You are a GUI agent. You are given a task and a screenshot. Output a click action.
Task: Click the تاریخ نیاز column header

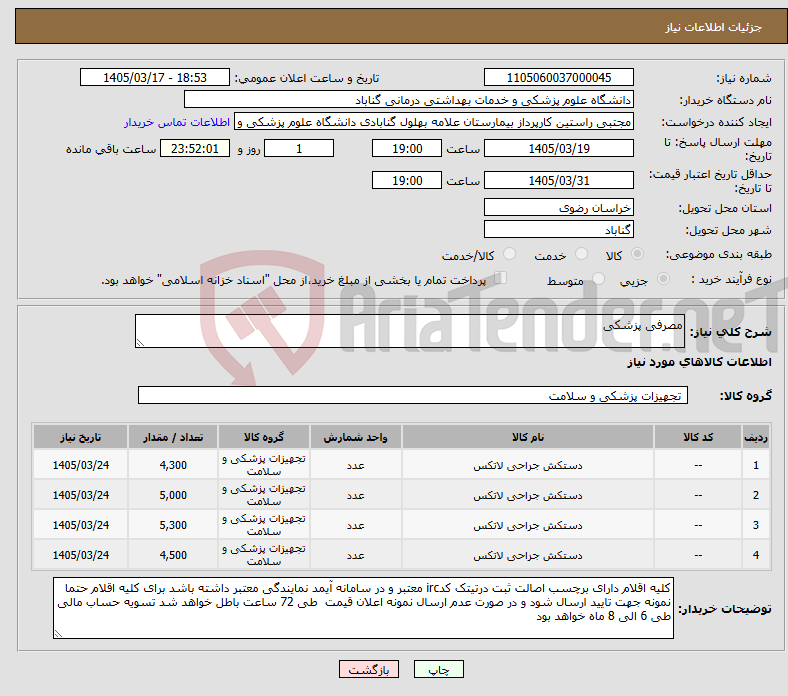pyautogui.click(x=80, y=437)
